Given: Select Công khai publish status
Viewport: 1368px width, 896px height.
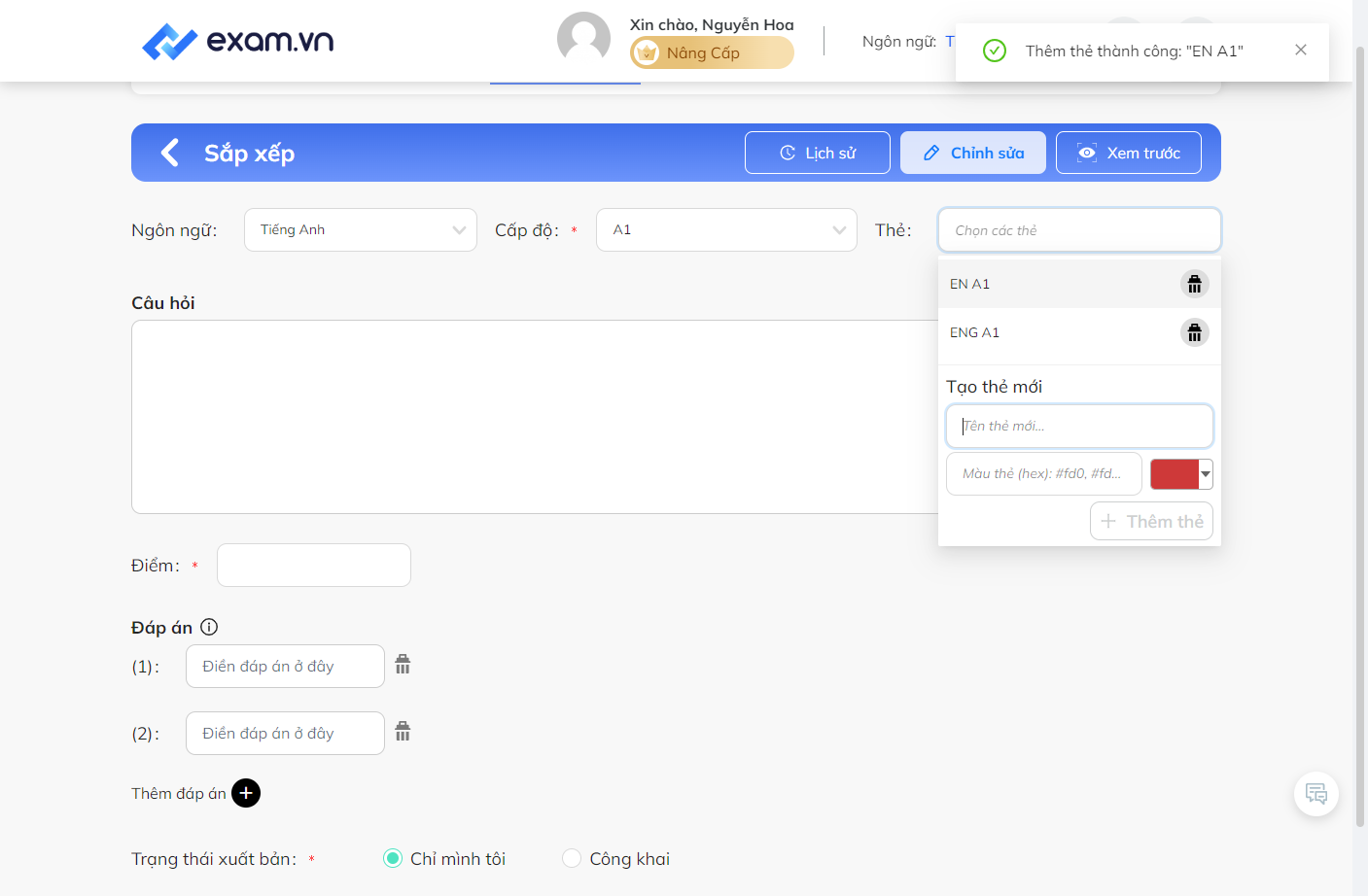Looking at the screenshot, I should pos(572,858).
